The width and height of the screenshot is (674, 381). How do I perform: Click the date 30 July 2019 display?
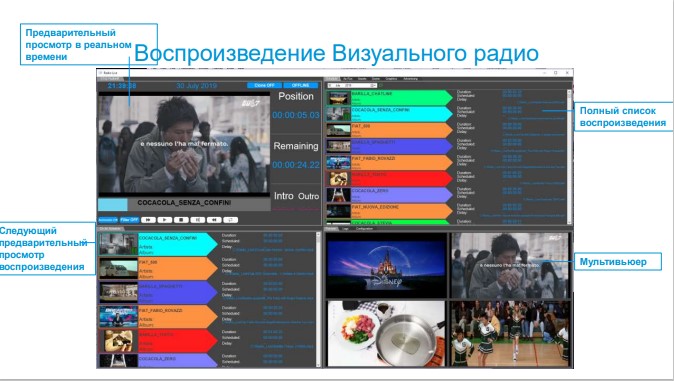(x=196, y=86)
